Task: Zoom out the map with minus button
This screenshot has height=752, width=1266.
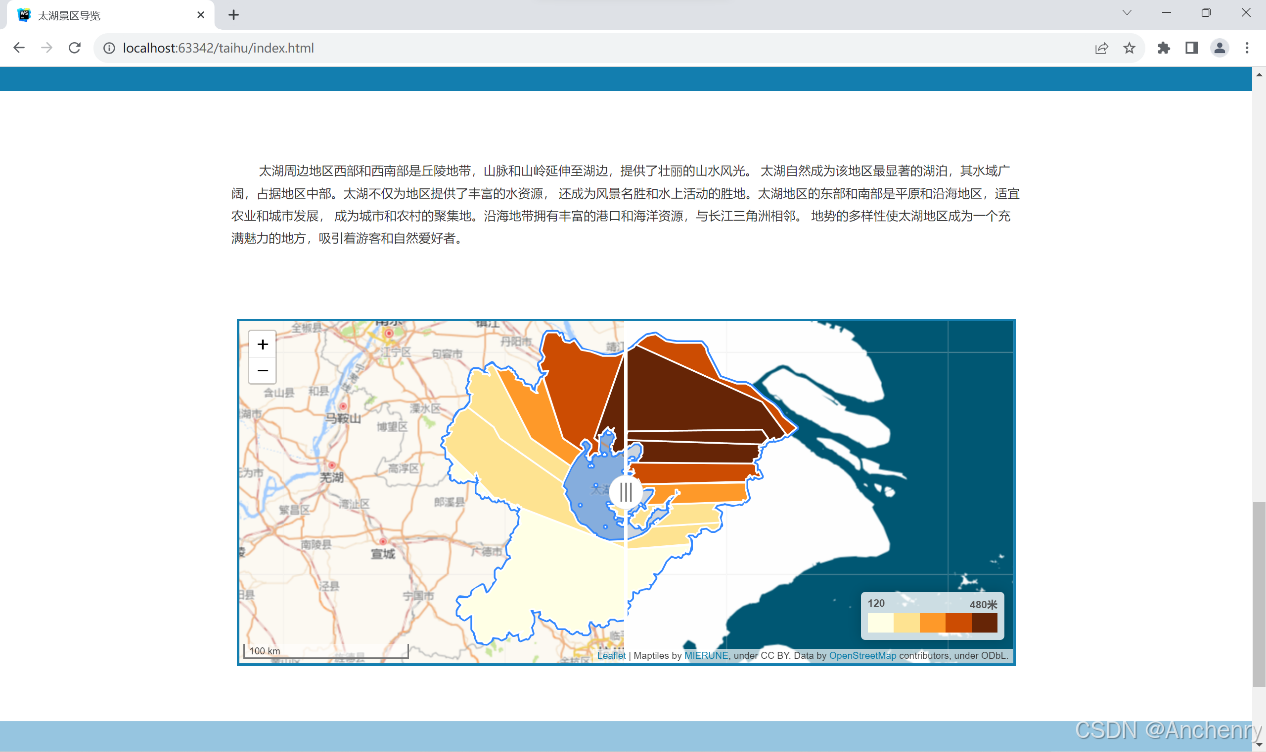Action: click(262, 371)
